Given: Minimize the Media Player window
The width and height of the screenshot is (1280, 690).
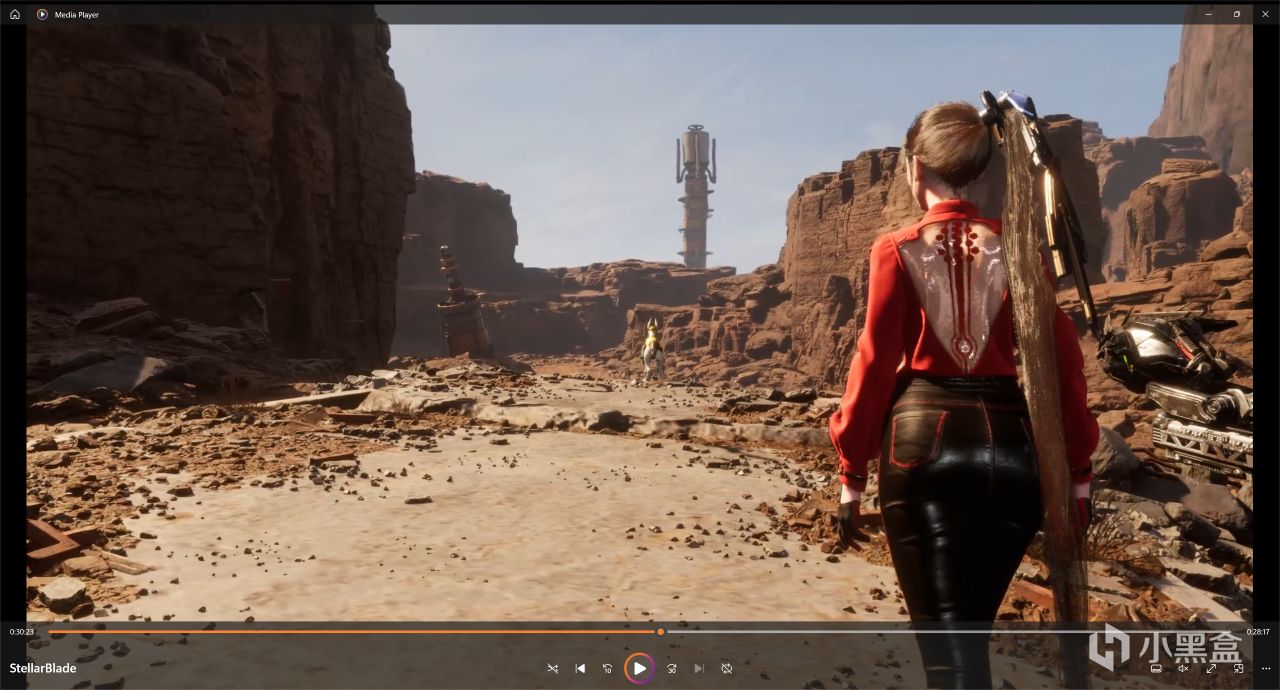Looking at the screenshot, I should (x=1209, y=14).
